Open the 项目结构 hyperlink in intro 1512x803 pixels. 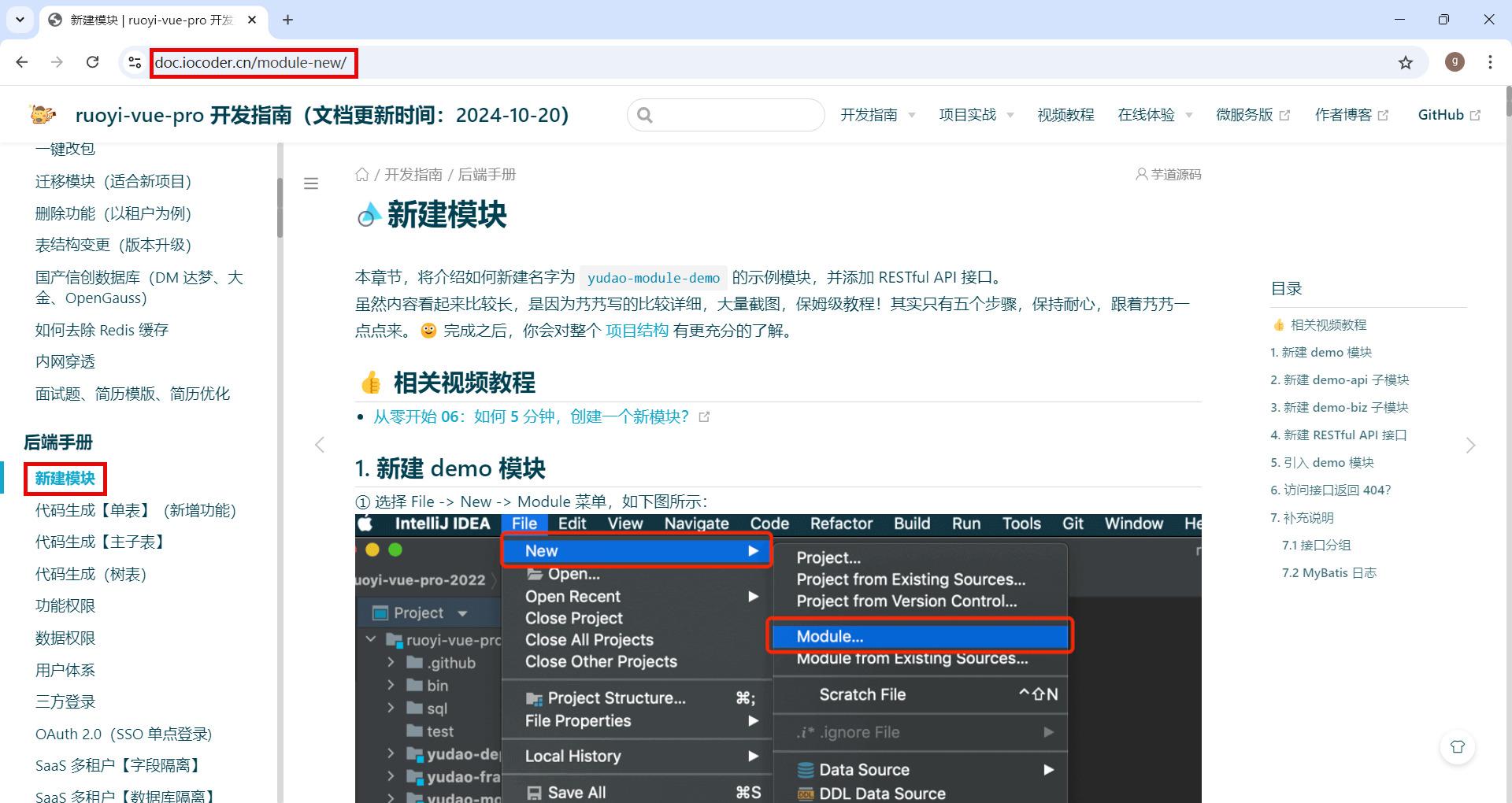(x=637, y=331)
